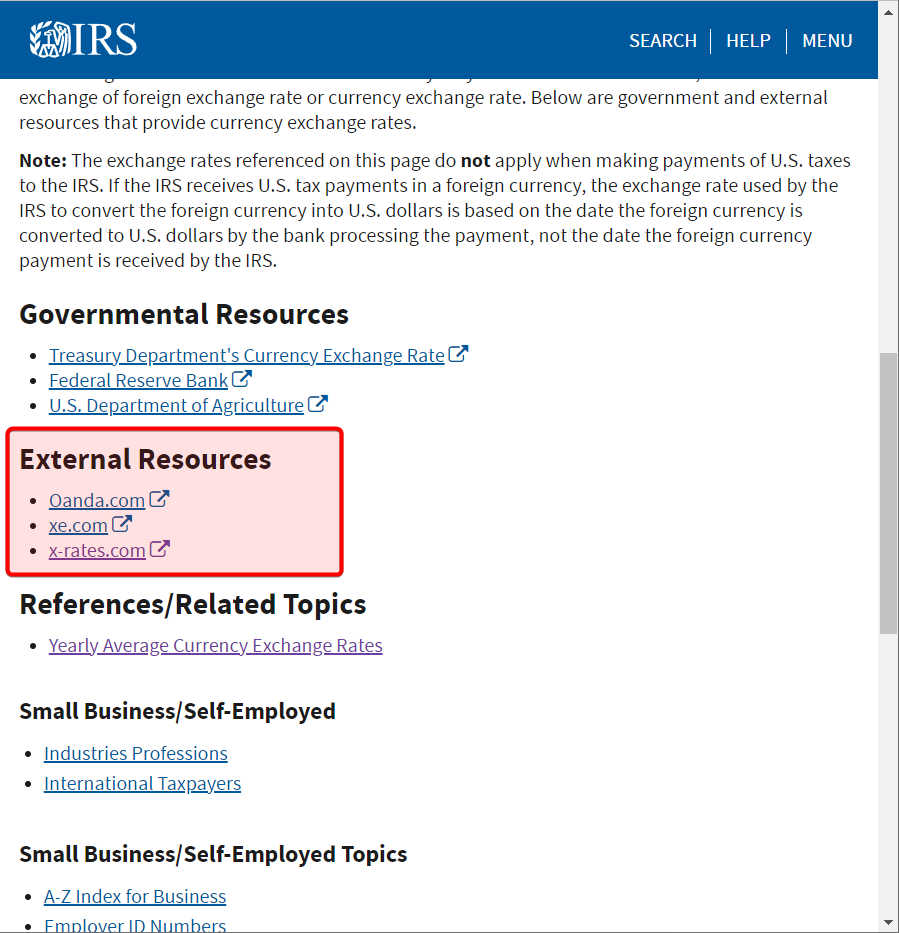Visit the Federal Reserve Bank link

click(x=138, y=381)
